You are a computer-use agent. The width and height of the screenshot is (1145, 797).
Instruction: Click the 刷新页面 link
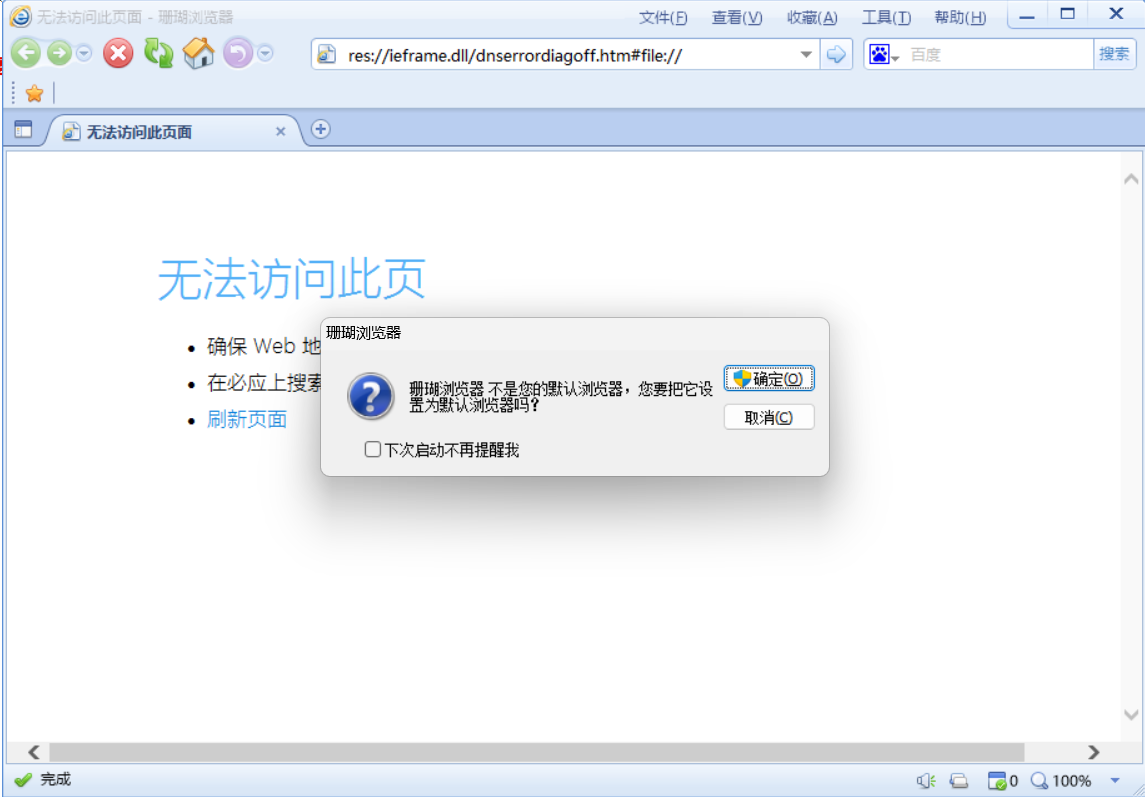pos(247,419)
